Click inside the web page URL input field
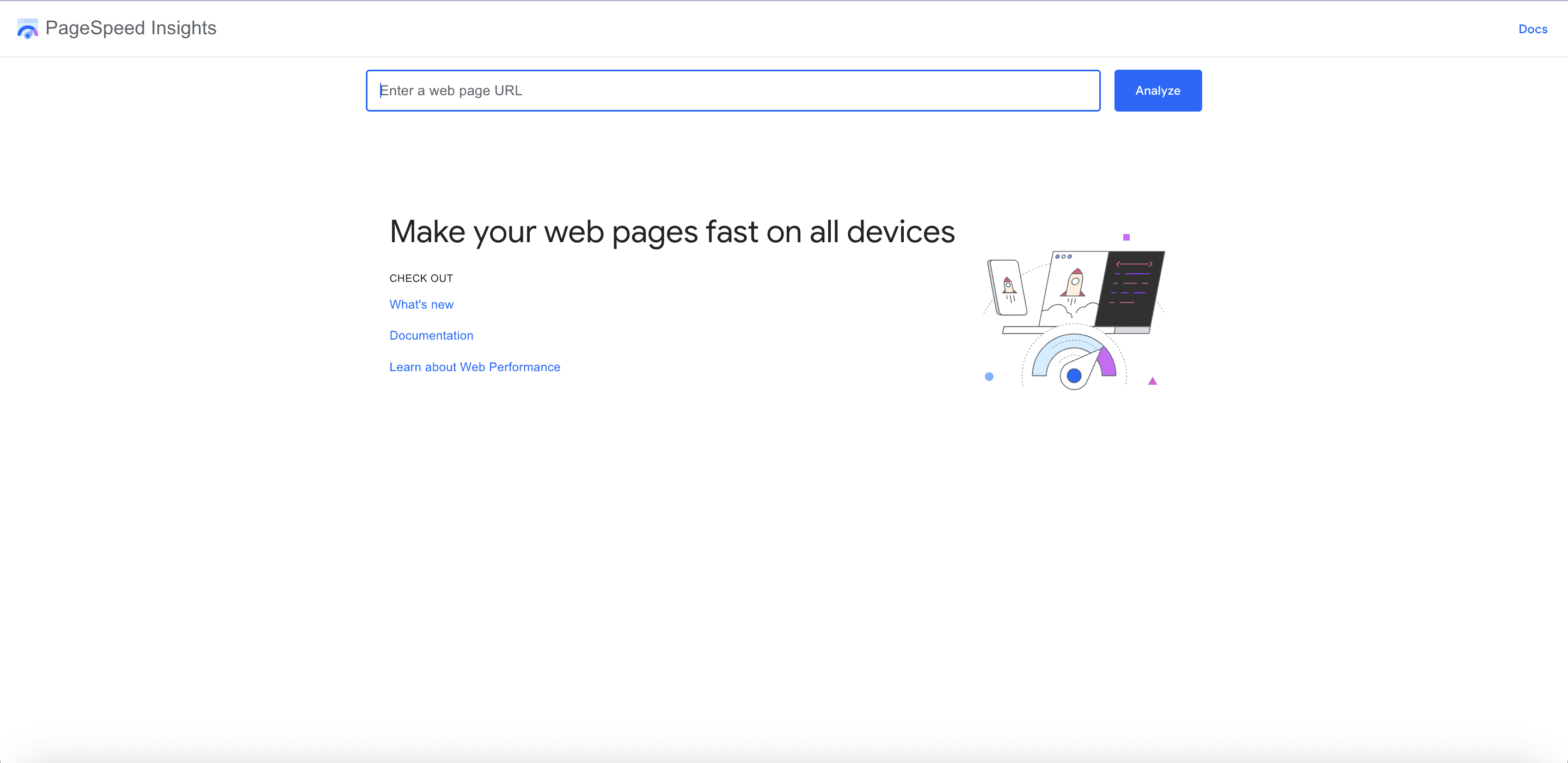The height and width of the screenshot is (763, 1568). (731, 90)
